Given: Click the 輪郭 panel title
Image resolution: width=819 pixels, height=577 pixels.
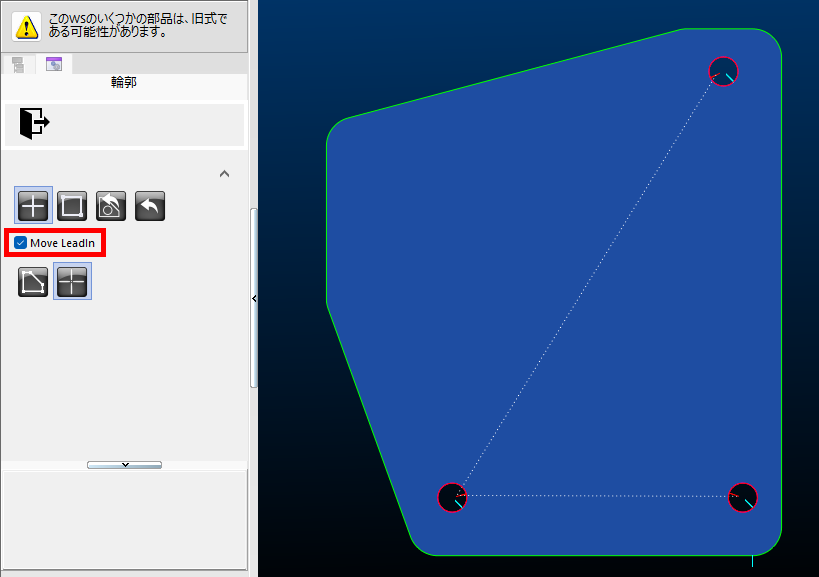Looking at the screenshot, I should pos(124,83).
